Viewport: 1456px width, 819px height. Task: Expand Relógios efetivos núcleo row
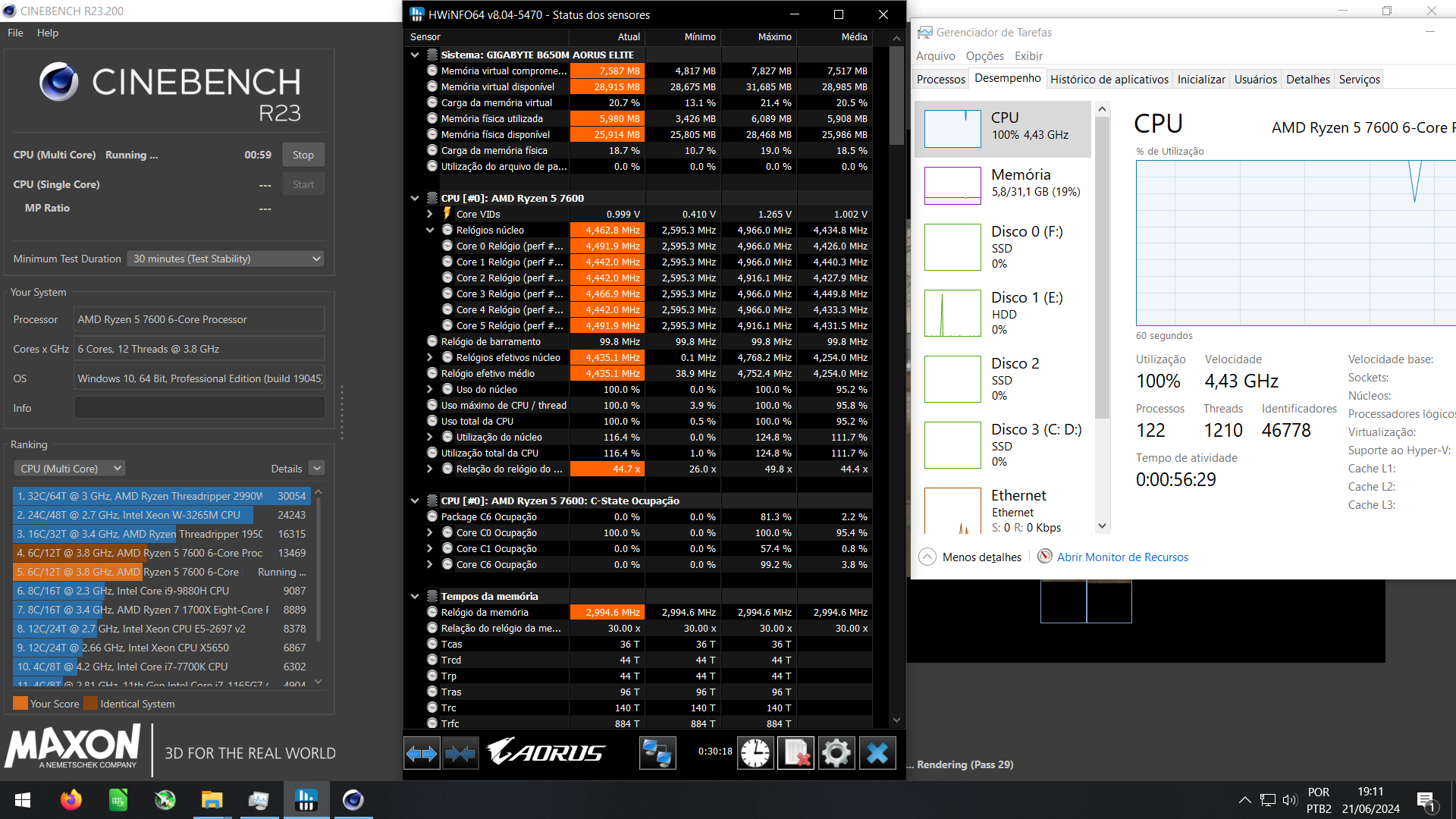tap(430, 357)
